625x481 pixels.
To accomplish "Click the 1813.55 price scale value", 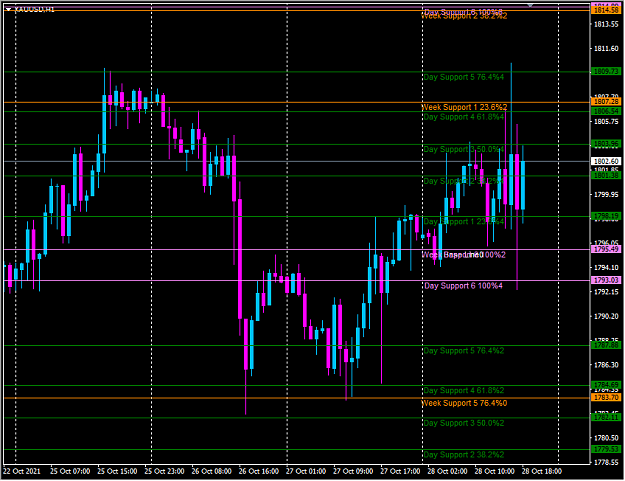I will [x=606, y=25].
